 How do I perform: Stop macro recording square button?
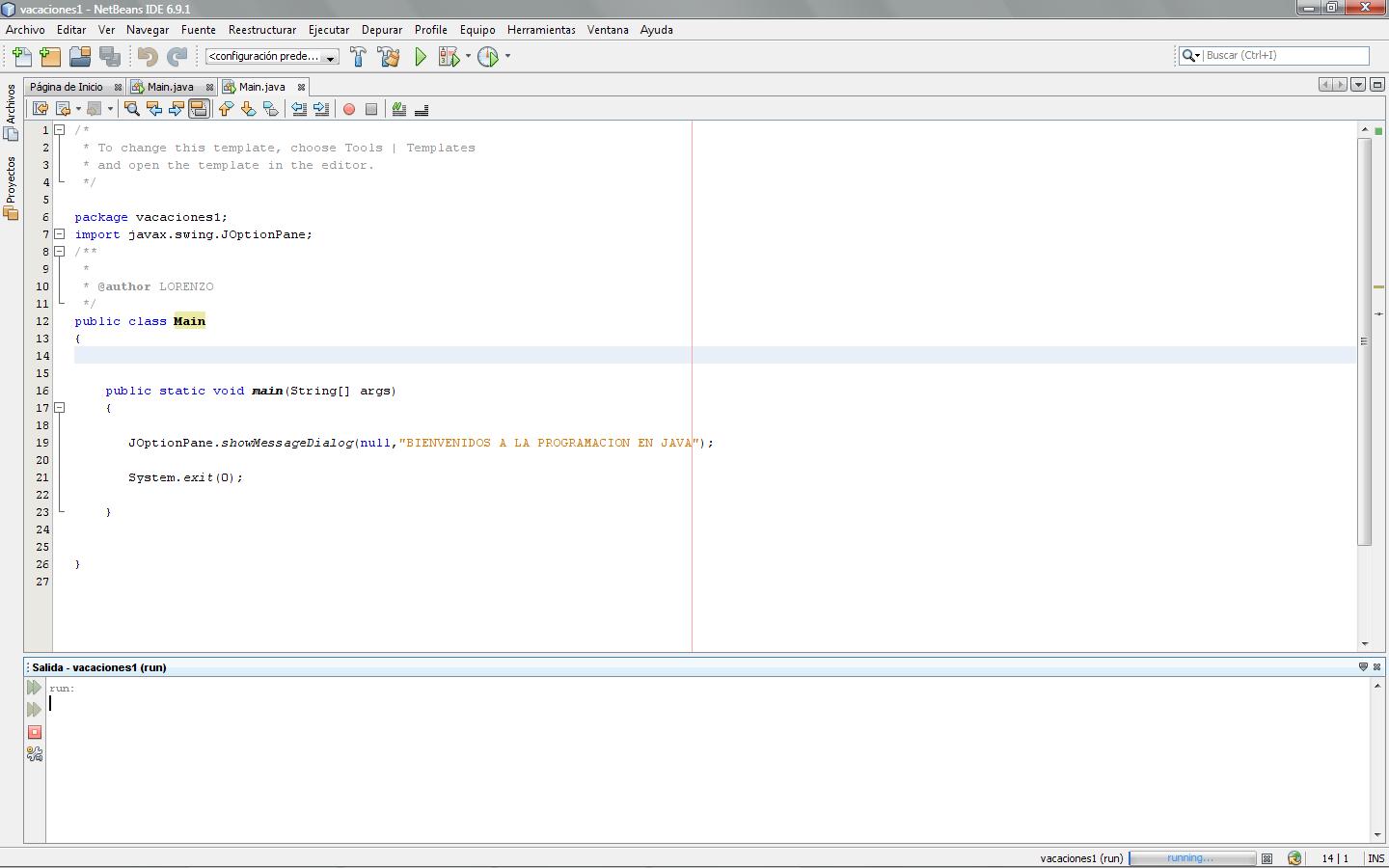coord(371,109)
